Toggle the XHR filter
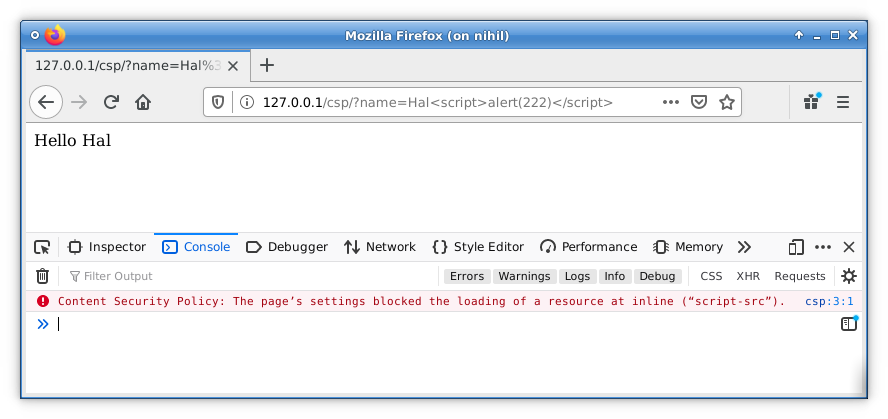This screenshot has height=419, width=888. (748, 276)
